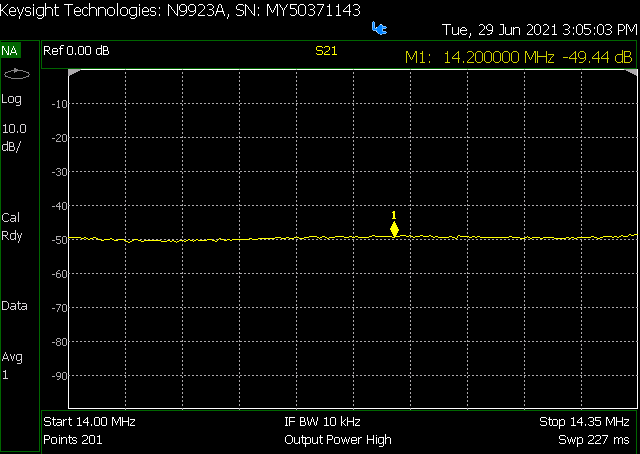
Task: Click the sweep indicator icon under NA
Action: 17,74
